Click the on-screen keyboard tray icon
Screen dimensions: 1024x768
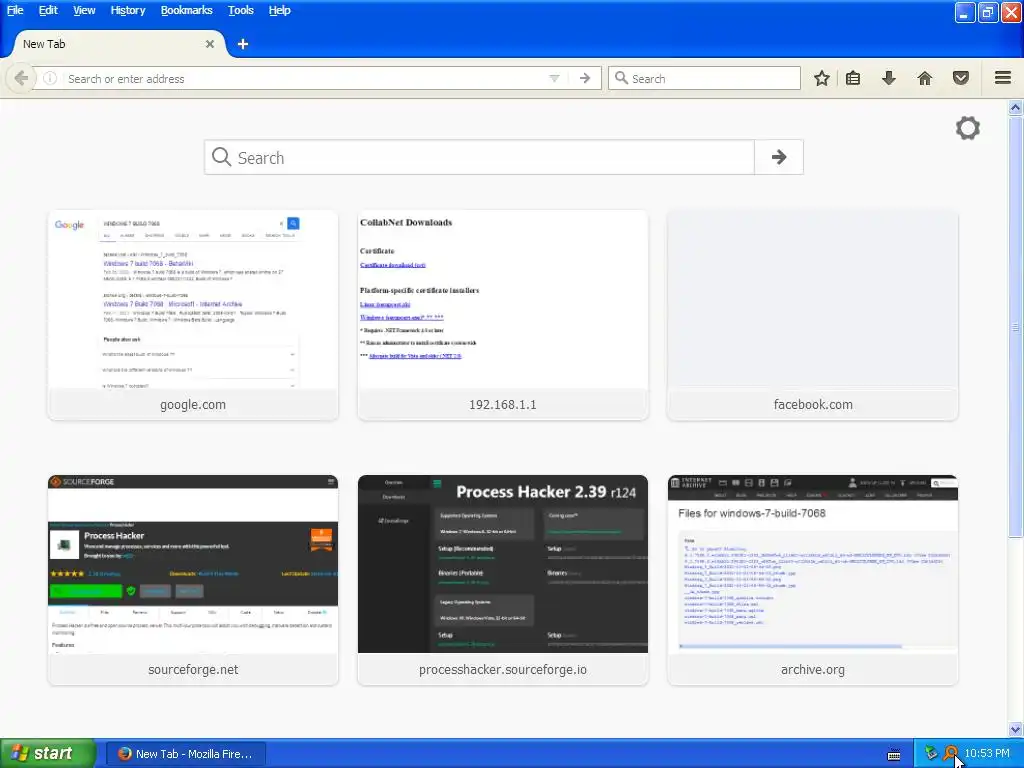click(894, 755)
